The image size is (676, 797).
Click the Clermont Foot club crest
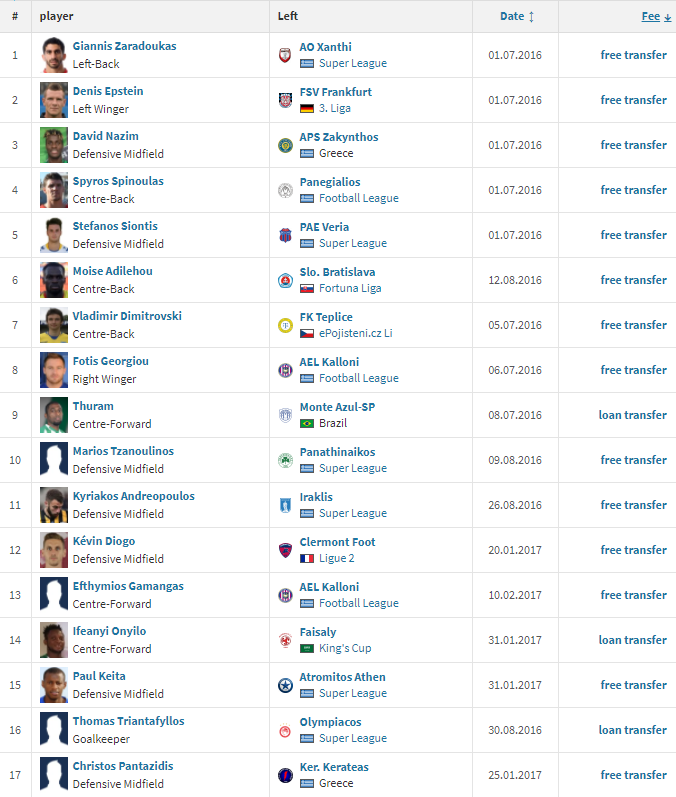coord(285,550)
